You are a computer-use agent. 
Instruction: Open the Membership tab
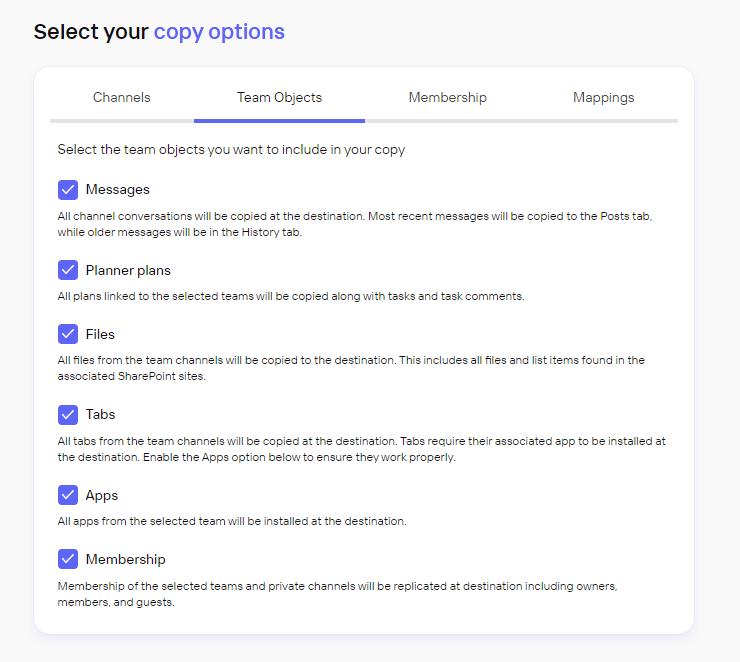click(x=447, y=98)
